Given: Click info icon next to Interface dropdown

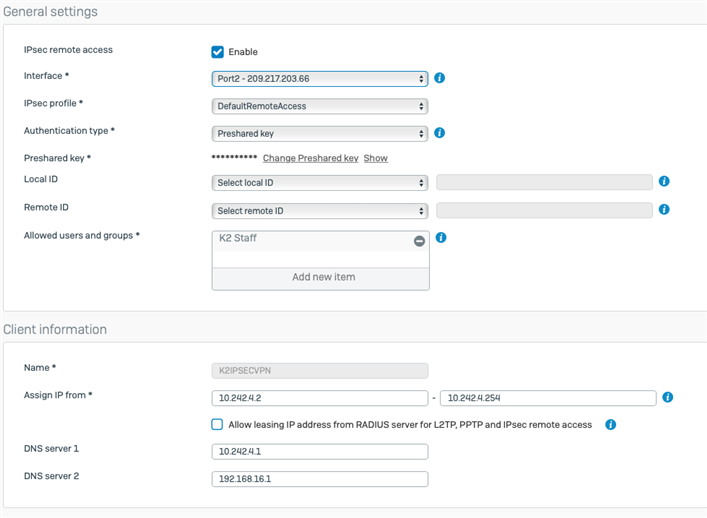Looking at the screenshot, I should 439,78.
